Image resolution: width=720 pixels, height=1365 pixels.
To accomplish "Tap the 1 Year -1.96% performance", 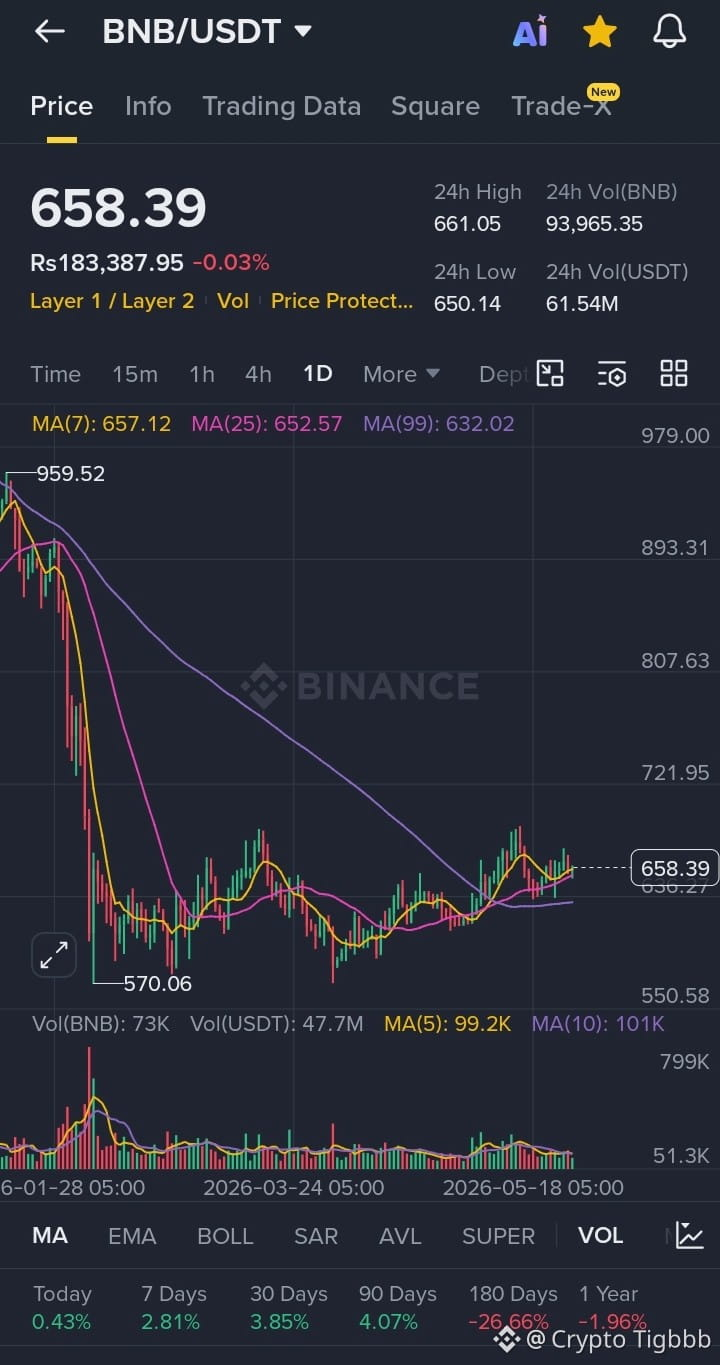I will (613, 1308).
